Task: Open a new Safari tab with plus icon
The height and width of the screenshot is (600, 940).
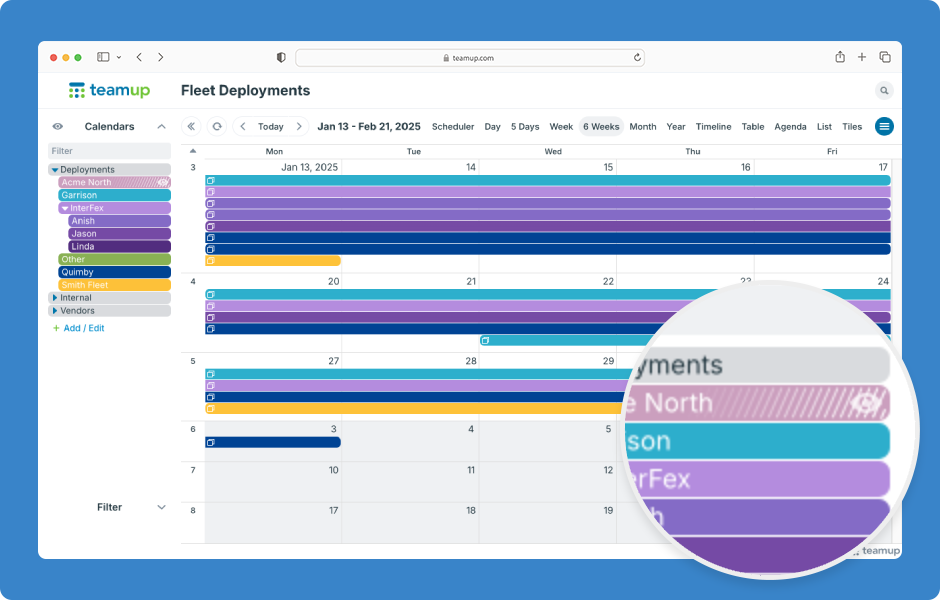Action: tap(862, 57)
